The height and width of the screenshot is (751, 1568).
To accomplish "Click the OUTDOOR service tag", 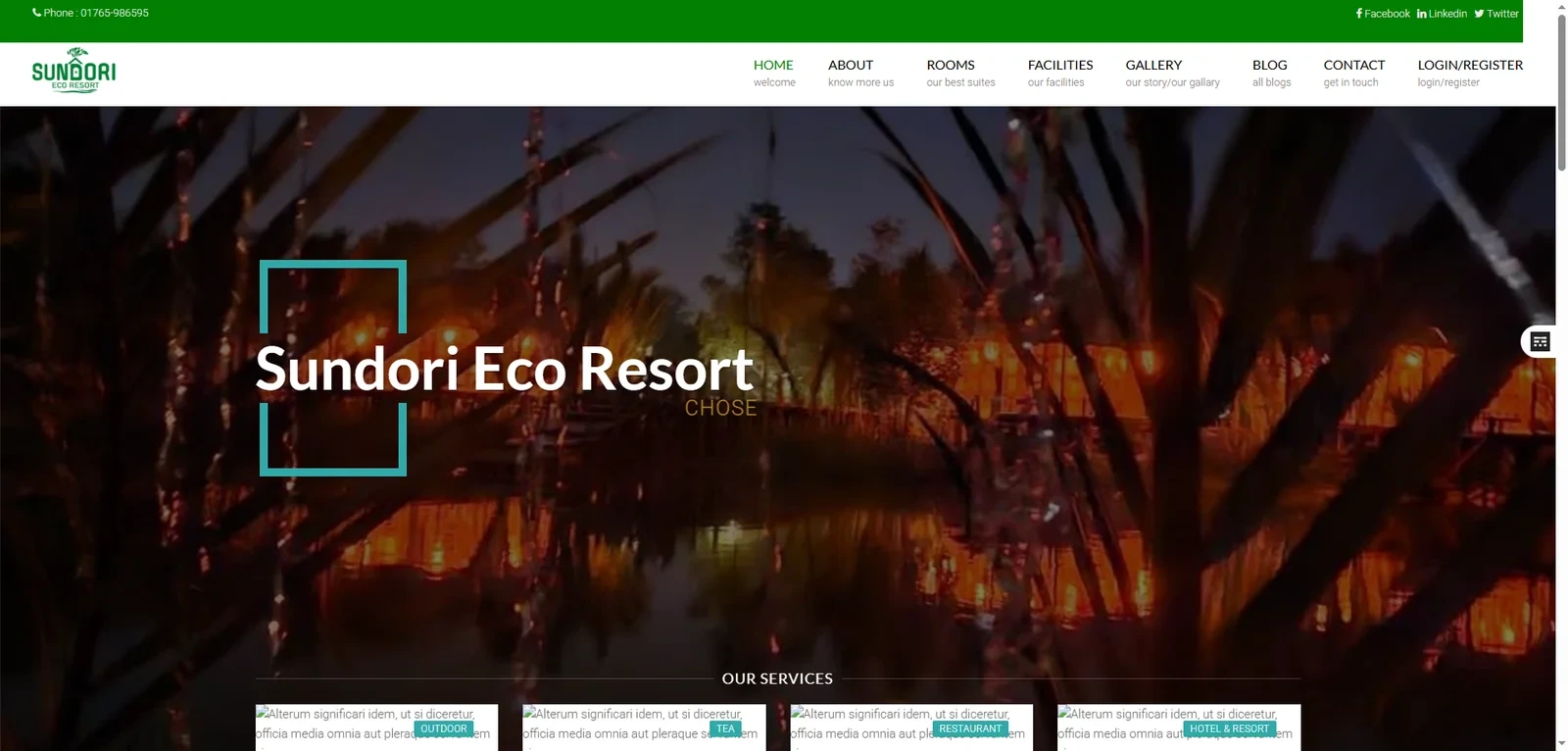I will click(444, 728).
